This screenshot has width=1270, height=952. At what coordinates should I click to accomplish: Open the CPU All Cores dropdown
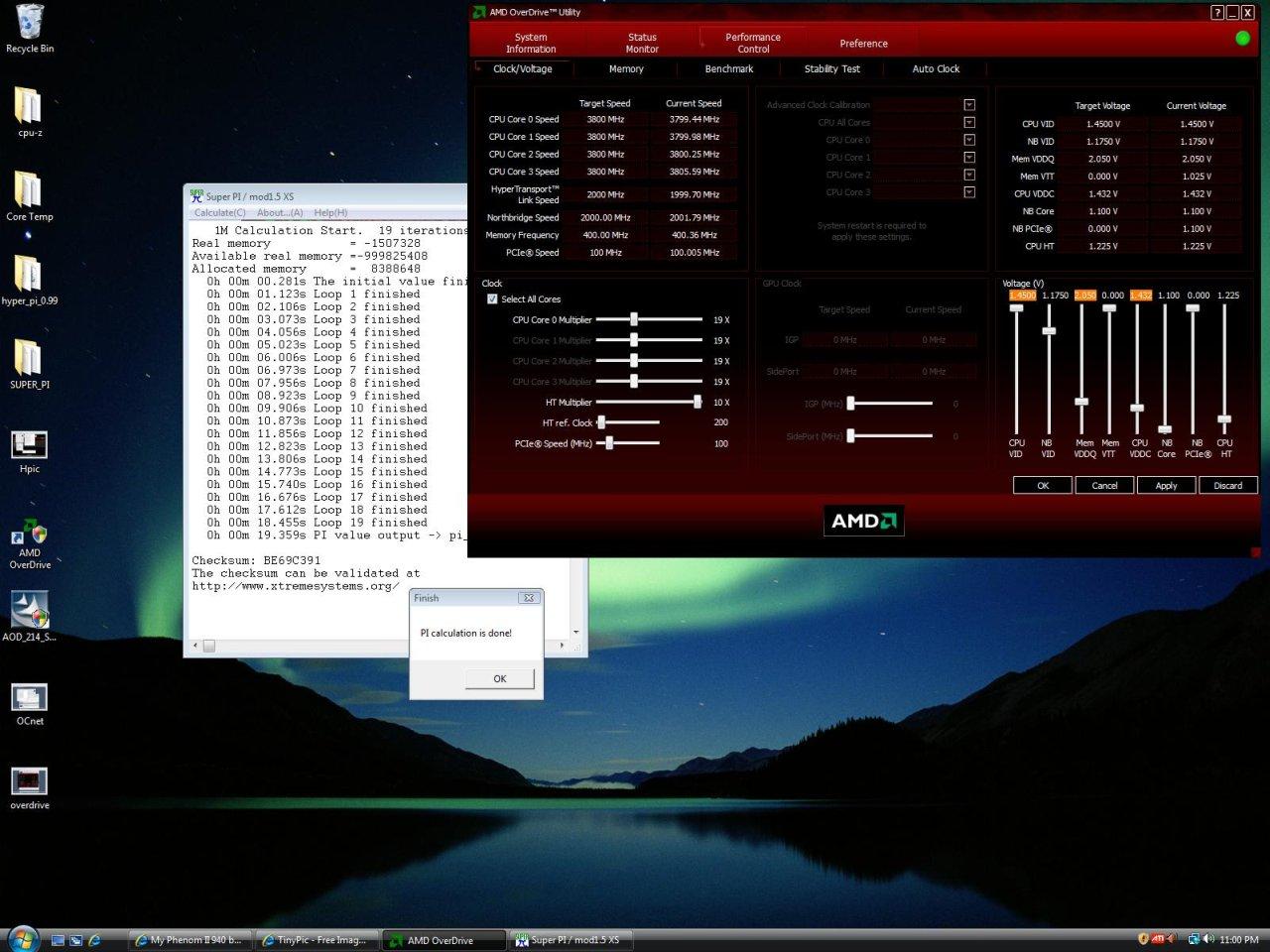[969, 123]
